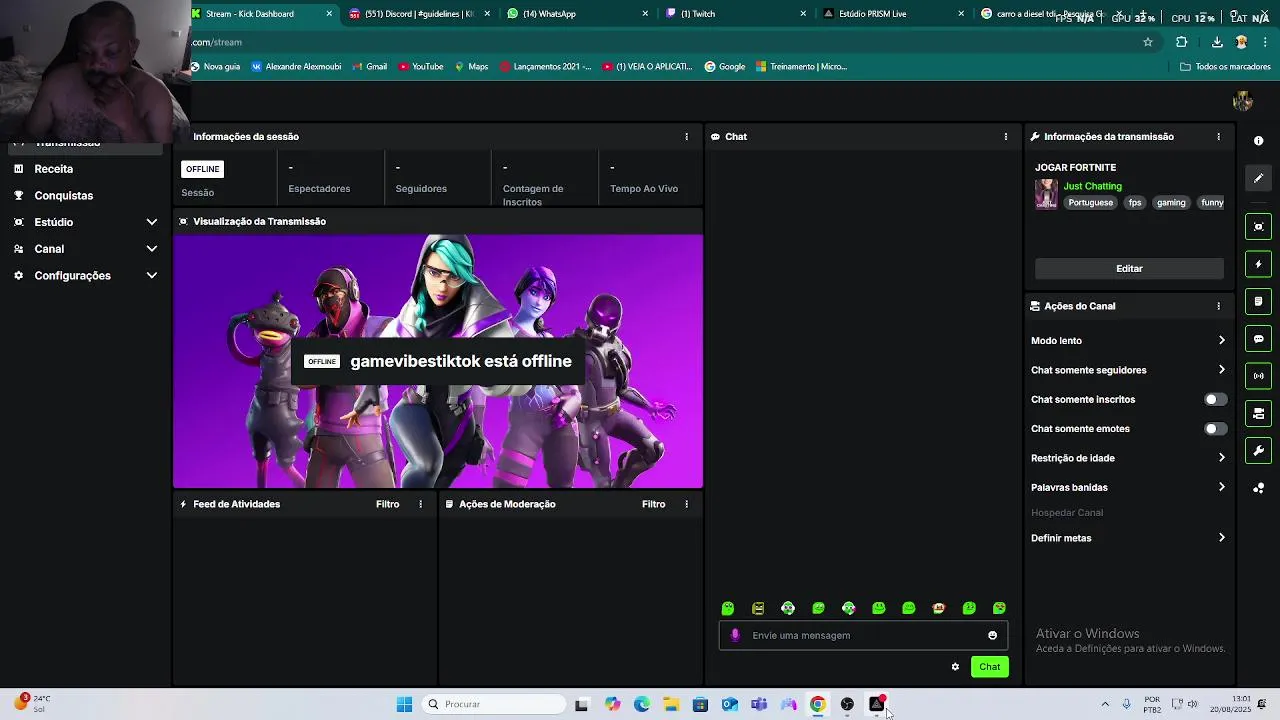Screen dimensions: 1280x720
Task: Click the info icon in the right sidebar
Action: tap(1258, 141)
